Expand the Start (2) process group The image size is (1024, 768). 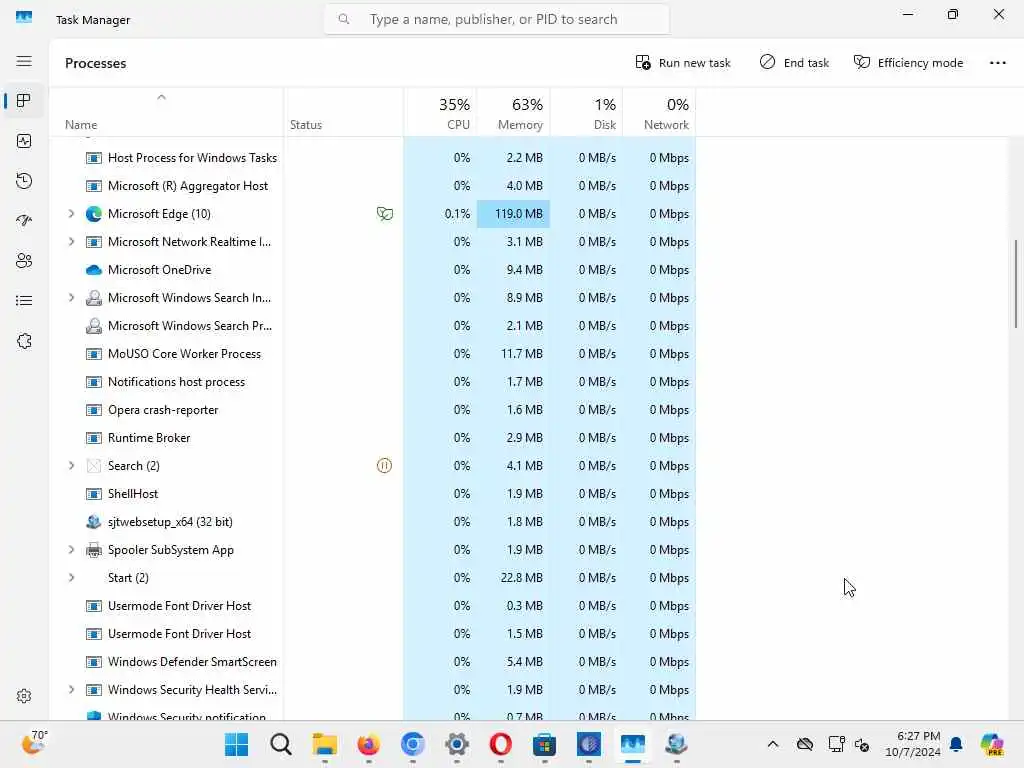71,578
